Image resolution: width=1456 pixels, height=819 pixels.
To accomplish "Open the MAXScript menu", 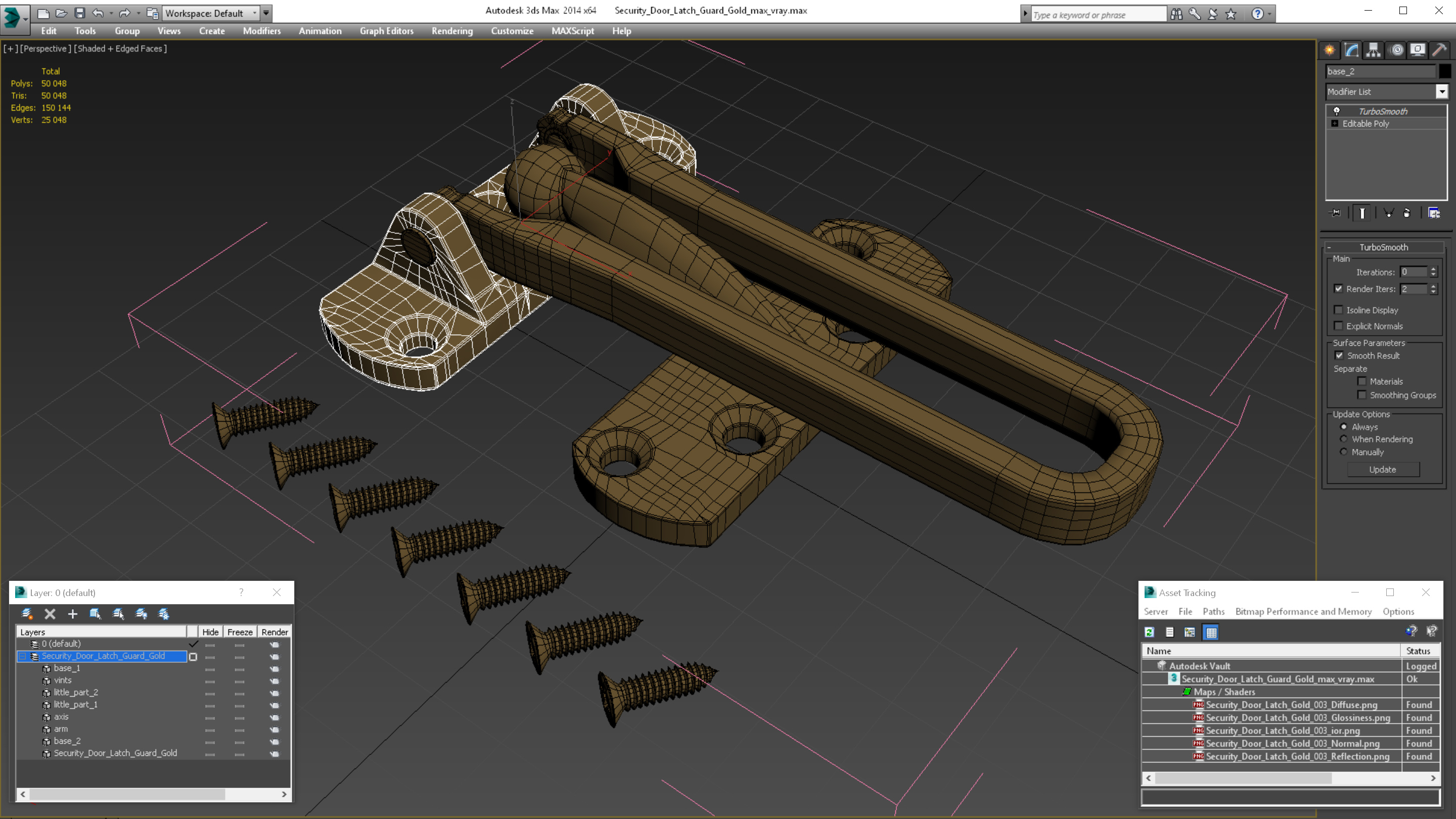I will [x=573, y=31].
